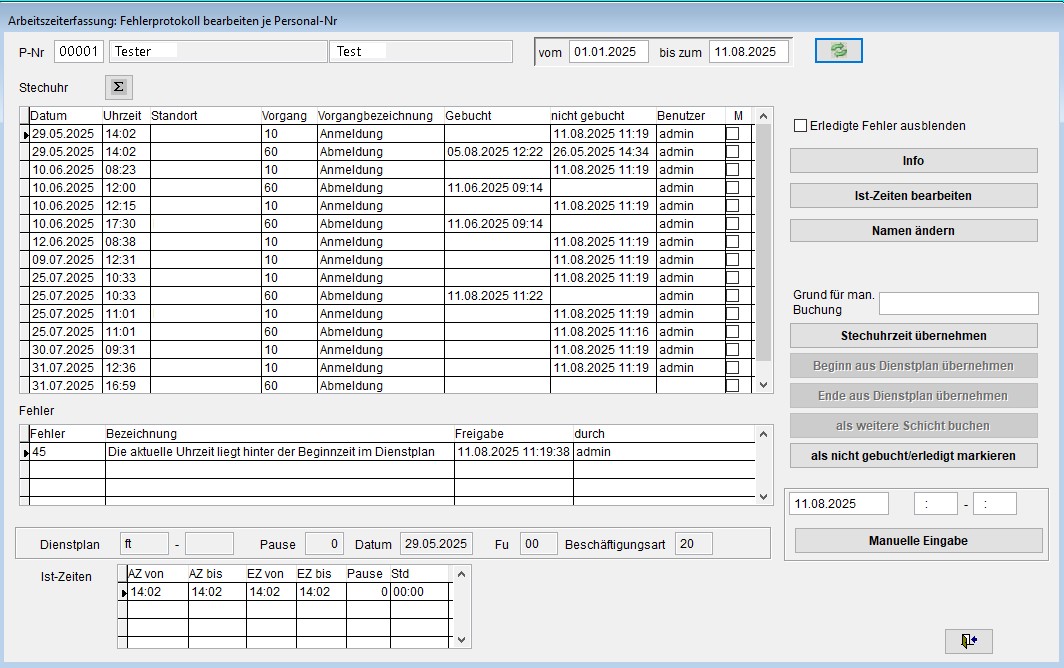1064x668 pixels.
Task: Click the 'Grund für man. Buchung' input field
Action: tap(959, 303)
